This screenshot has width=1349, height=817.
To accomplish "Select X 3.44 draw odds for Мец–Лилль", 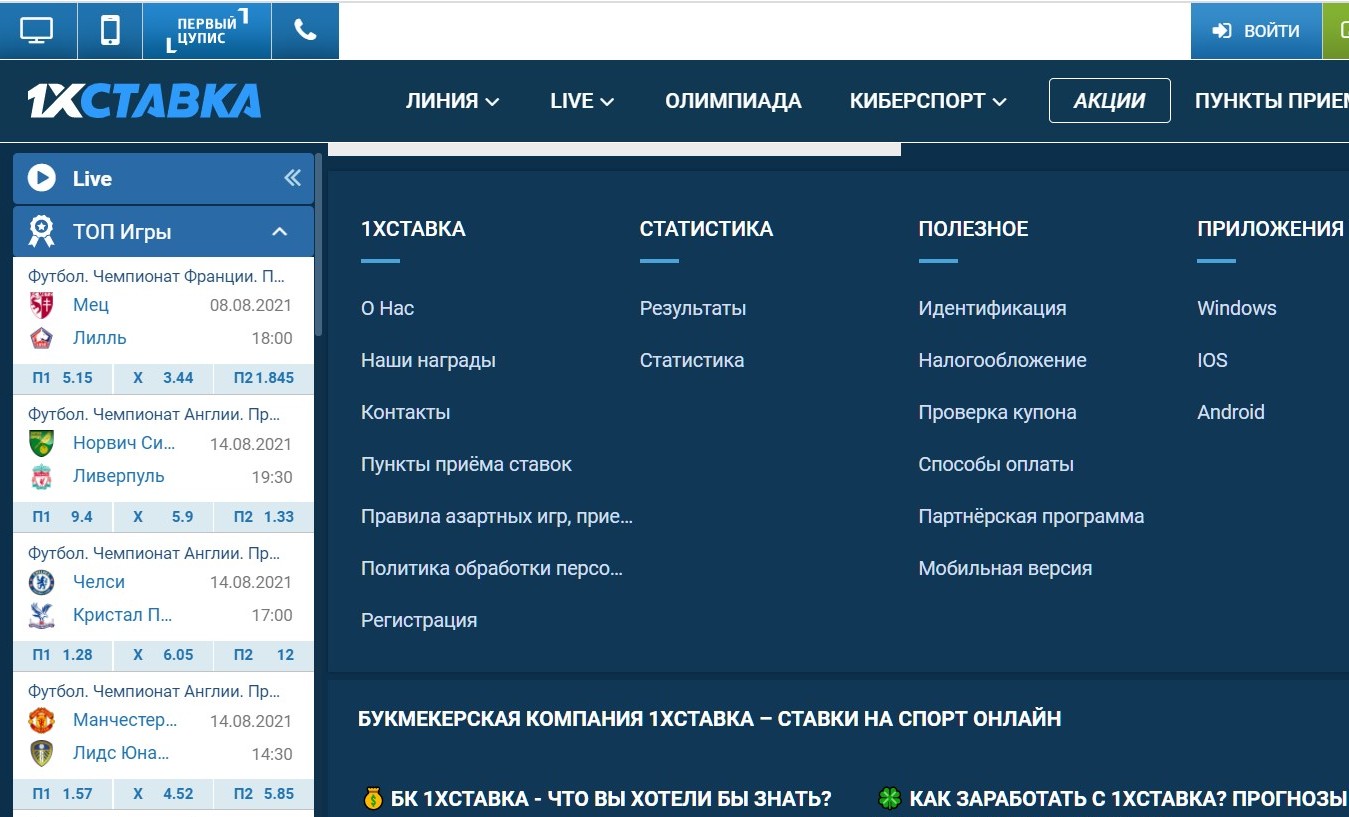I will pyautogui.click(x=163, y=378).
